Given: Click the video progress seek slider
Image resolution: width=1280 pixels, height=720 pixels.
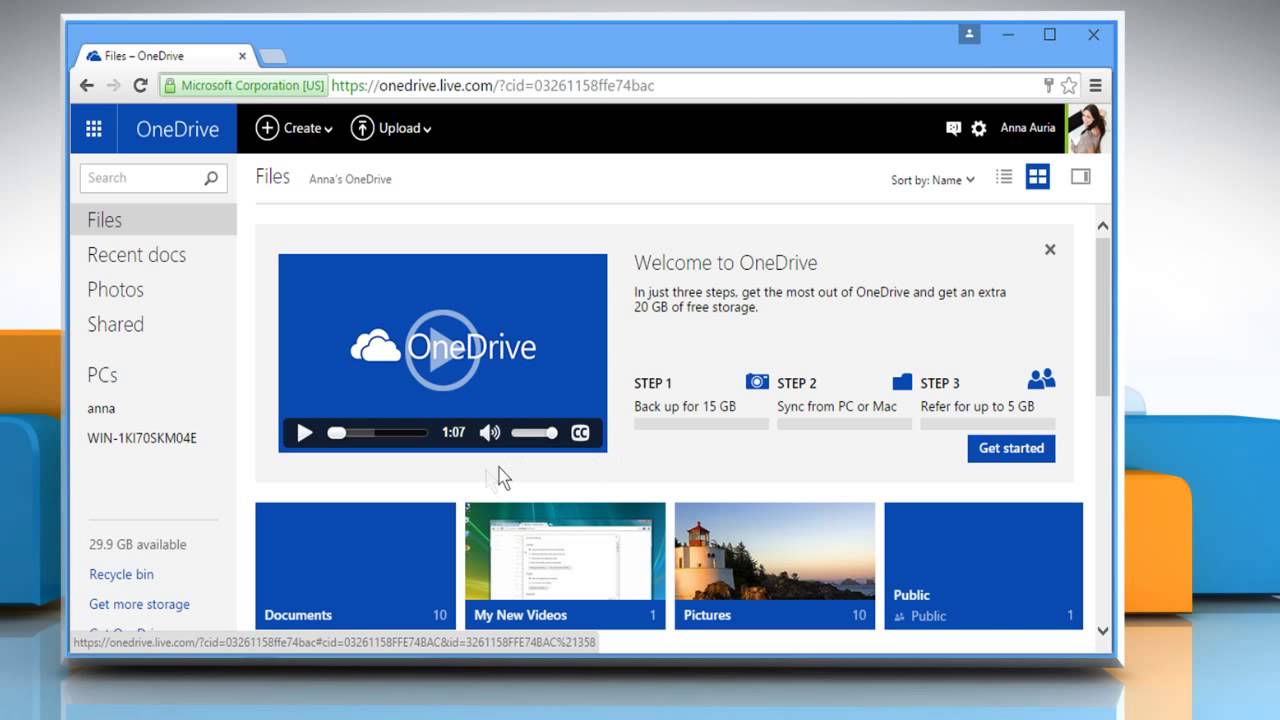Looking at the screenshot, I should tap(378, 433).
